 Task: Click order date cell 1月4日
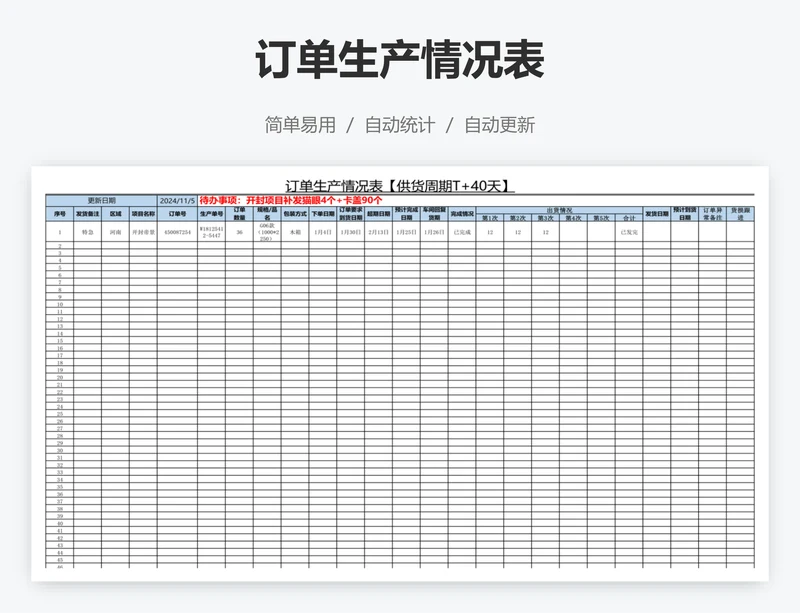(x=323, y=232)
